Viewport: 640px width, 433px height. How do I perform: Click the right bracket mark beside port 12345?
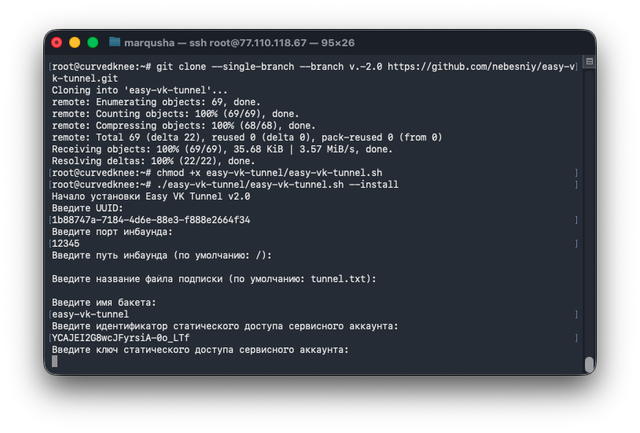(576, 244)
